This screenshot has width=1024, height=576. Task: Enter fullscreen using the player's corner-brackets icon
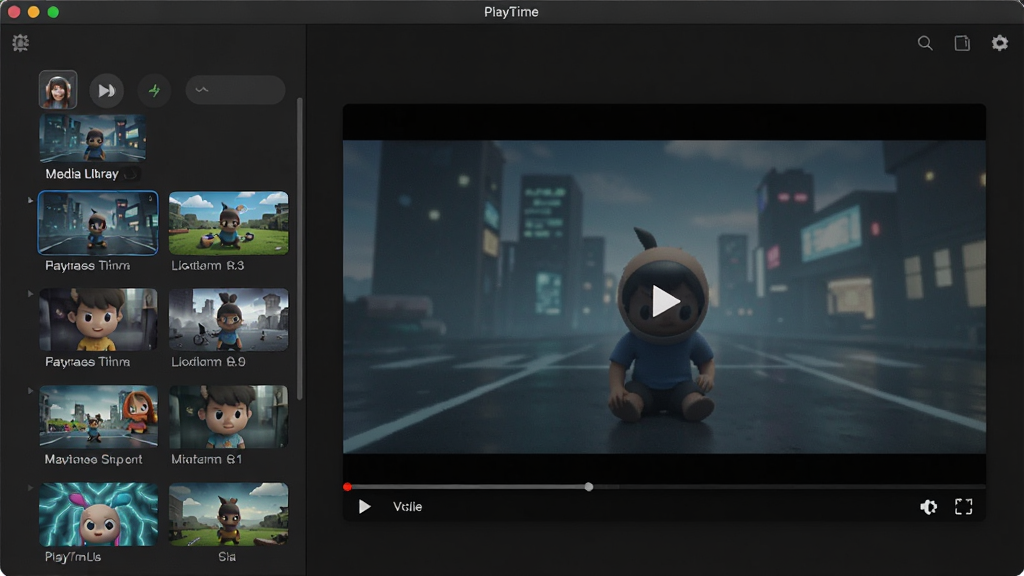[x=964, y=507]
